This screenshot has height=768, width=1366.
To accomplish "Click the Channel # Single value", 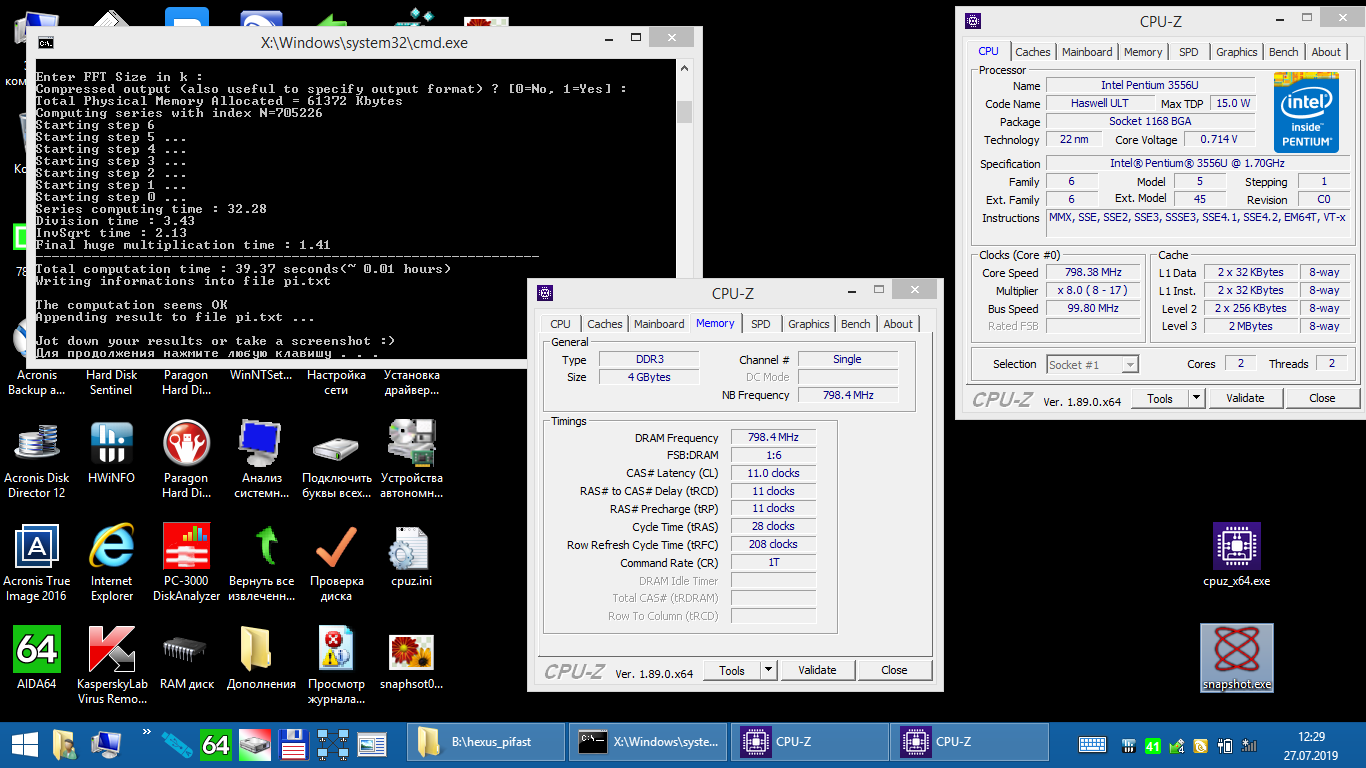I will coord(847,360).
